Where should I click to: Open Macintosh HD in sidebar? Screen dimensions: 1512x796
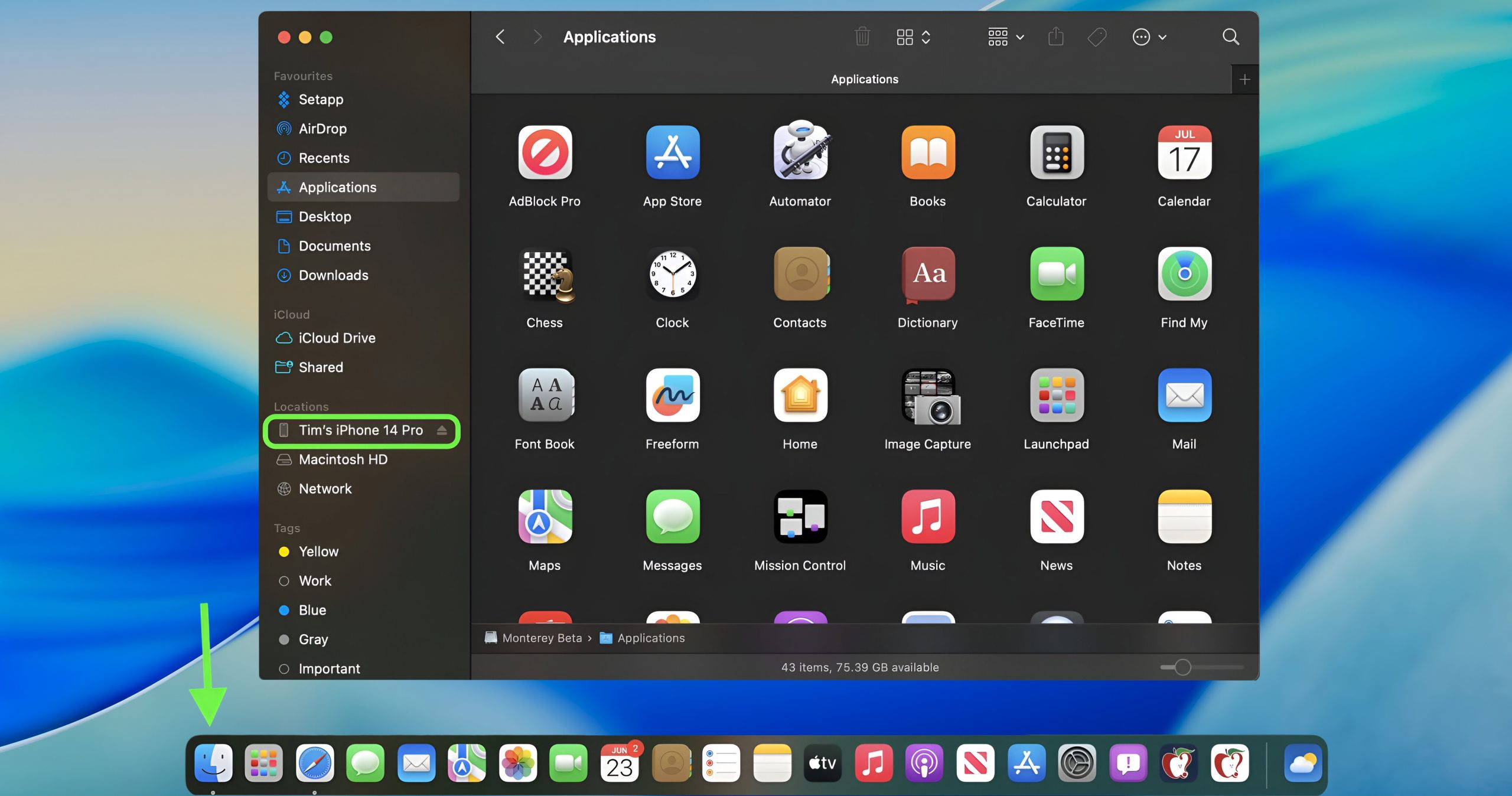pos(363,459)
